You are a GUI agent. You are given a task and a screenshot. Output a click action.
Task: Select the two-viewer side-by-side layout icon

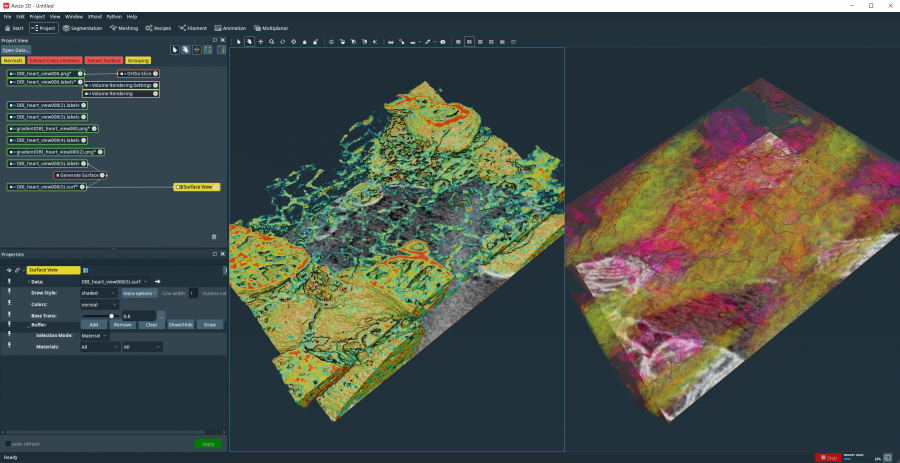coord(469,42)
